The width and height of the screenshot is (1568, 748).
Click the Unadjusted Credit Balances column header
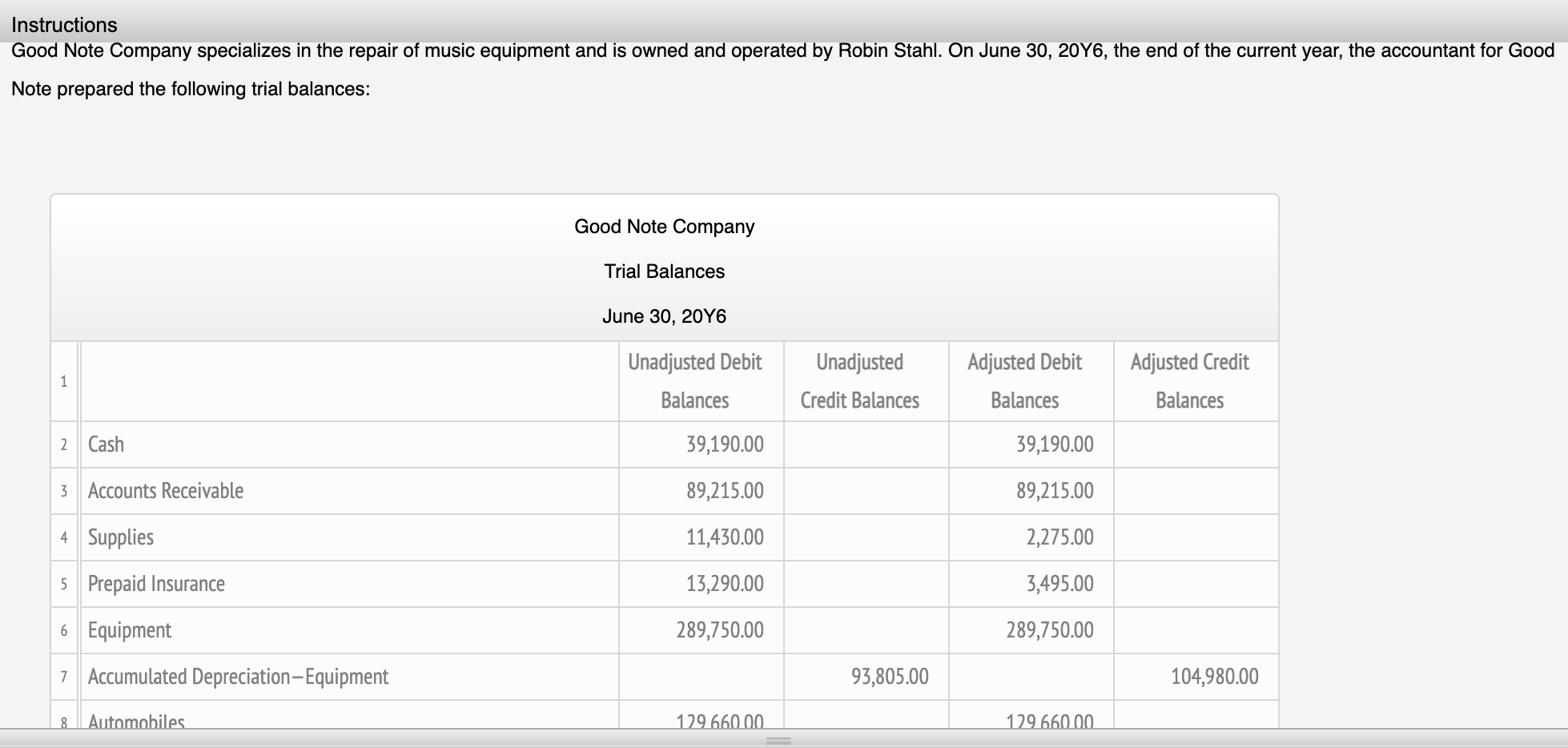click(860, 381)
